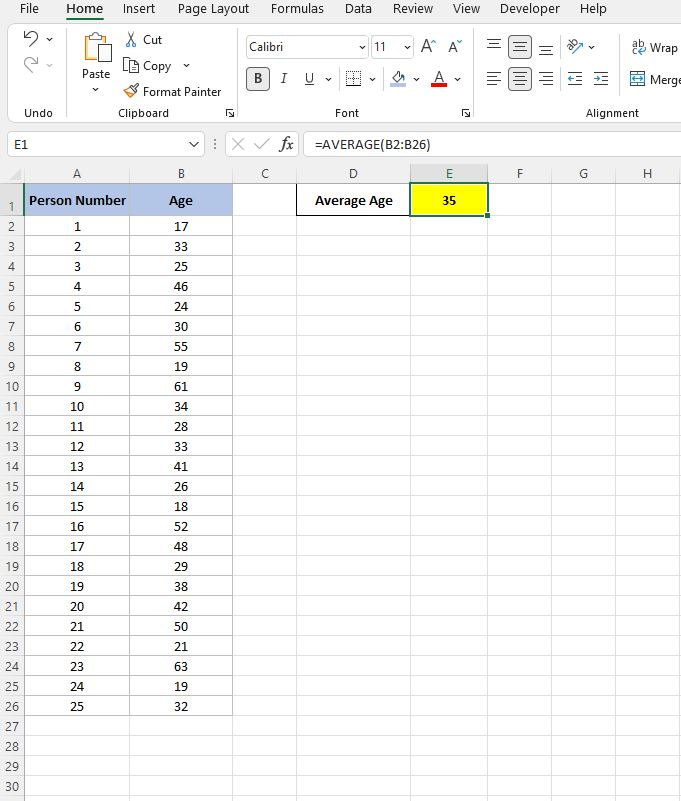Toggle Underline formatting
The height and width of the screenshot is (801, 681).
click(309, 79)
